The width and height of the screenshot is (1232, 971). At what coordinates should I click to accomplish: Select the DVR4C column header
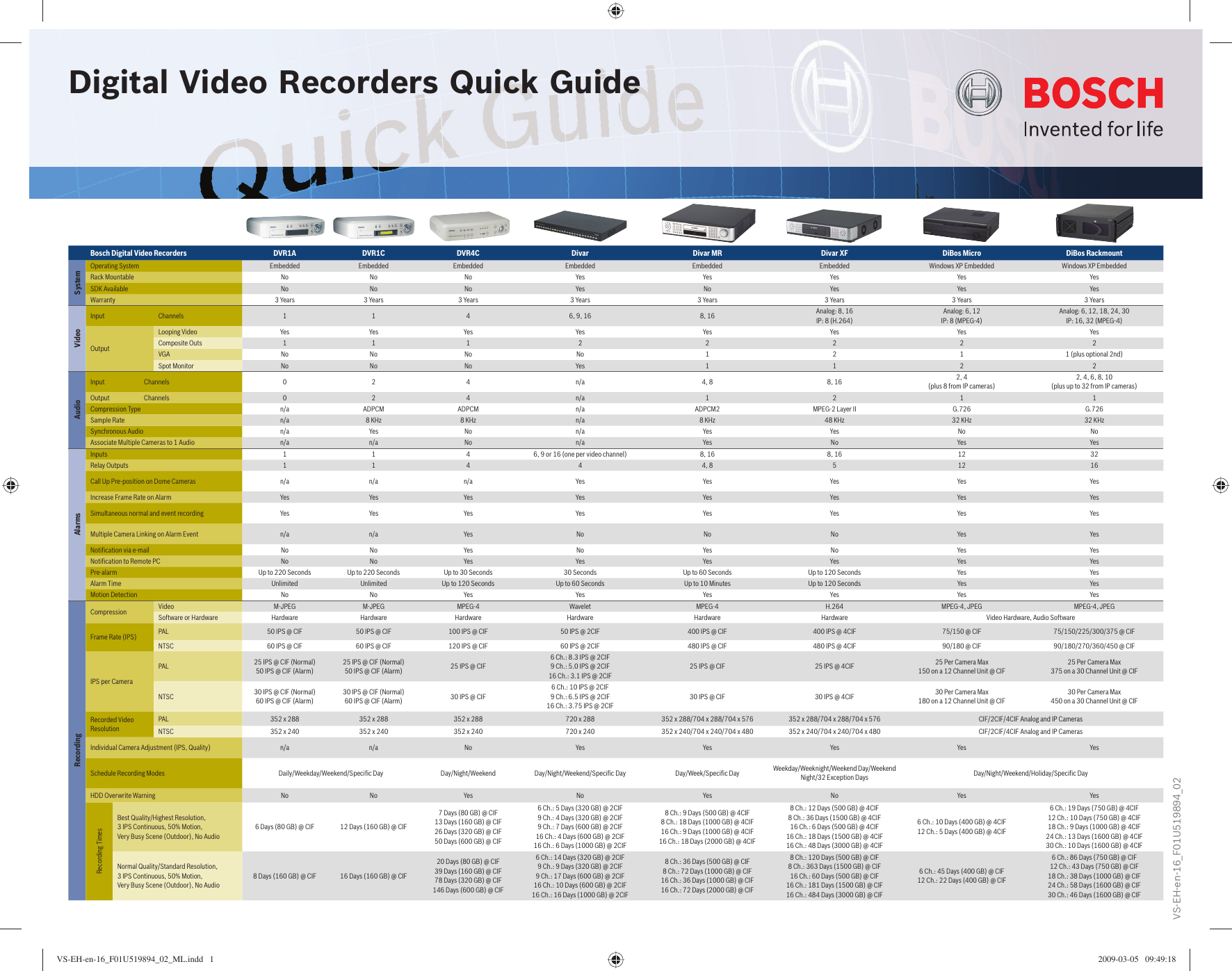click(x=468, y=253)
